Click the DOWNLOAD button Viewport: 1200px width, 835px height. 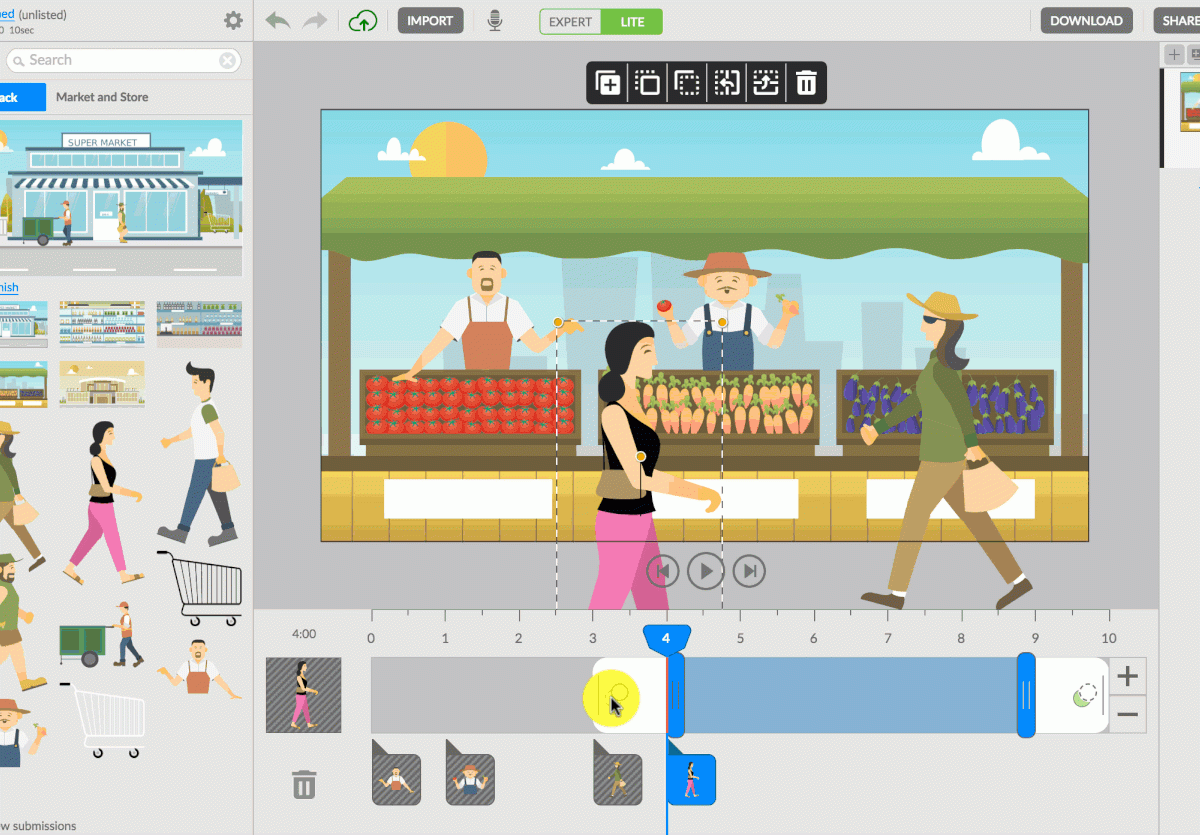(1086, 21)
